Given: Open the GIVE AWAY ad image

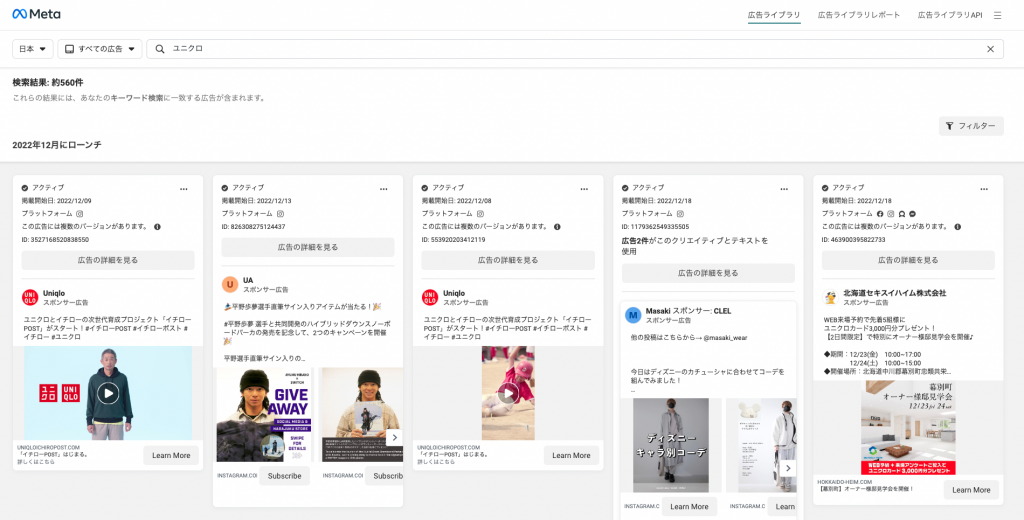Looking at the screenshot, I should click(x=264, y=415).
